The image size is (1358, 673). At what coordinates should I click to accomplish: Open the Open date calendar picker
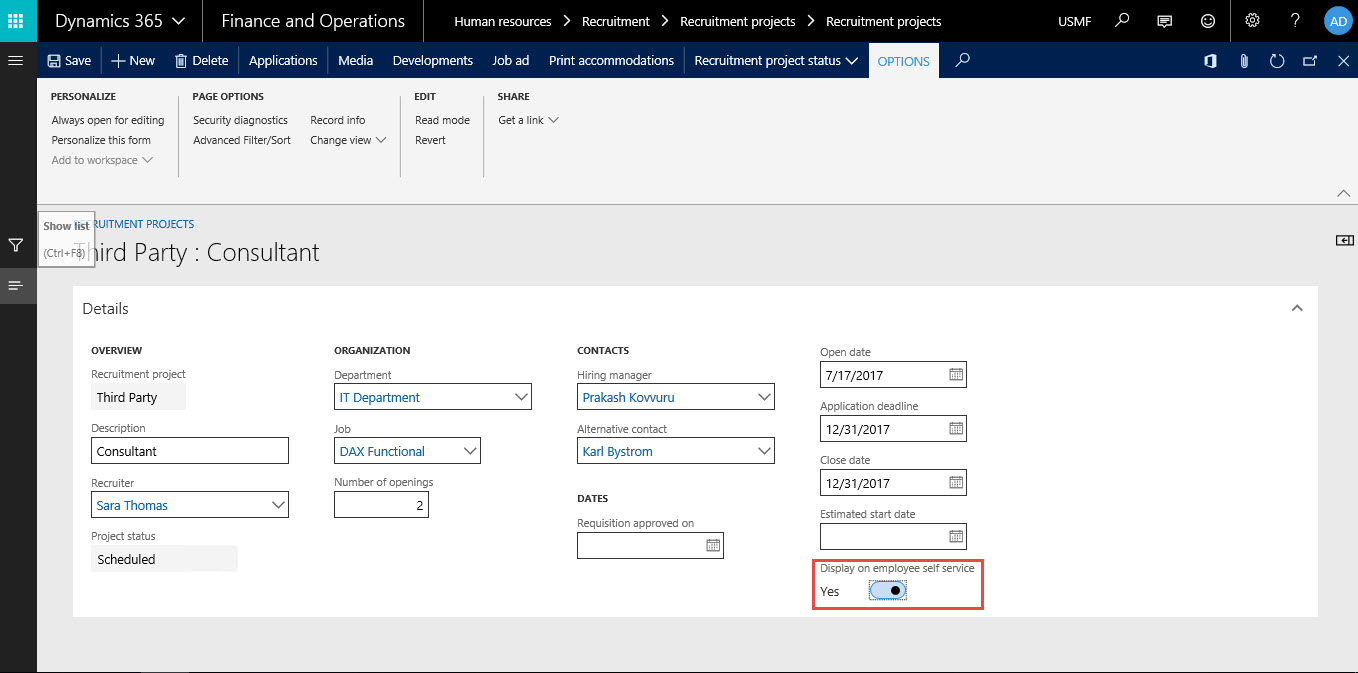953,374
